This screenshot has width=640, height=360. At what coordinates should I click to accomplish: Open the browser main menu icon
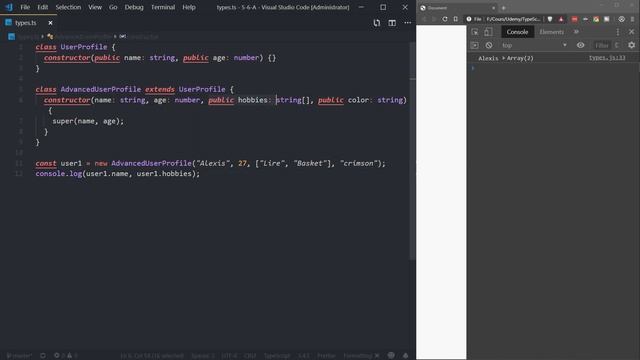click(x=632, y=19)
